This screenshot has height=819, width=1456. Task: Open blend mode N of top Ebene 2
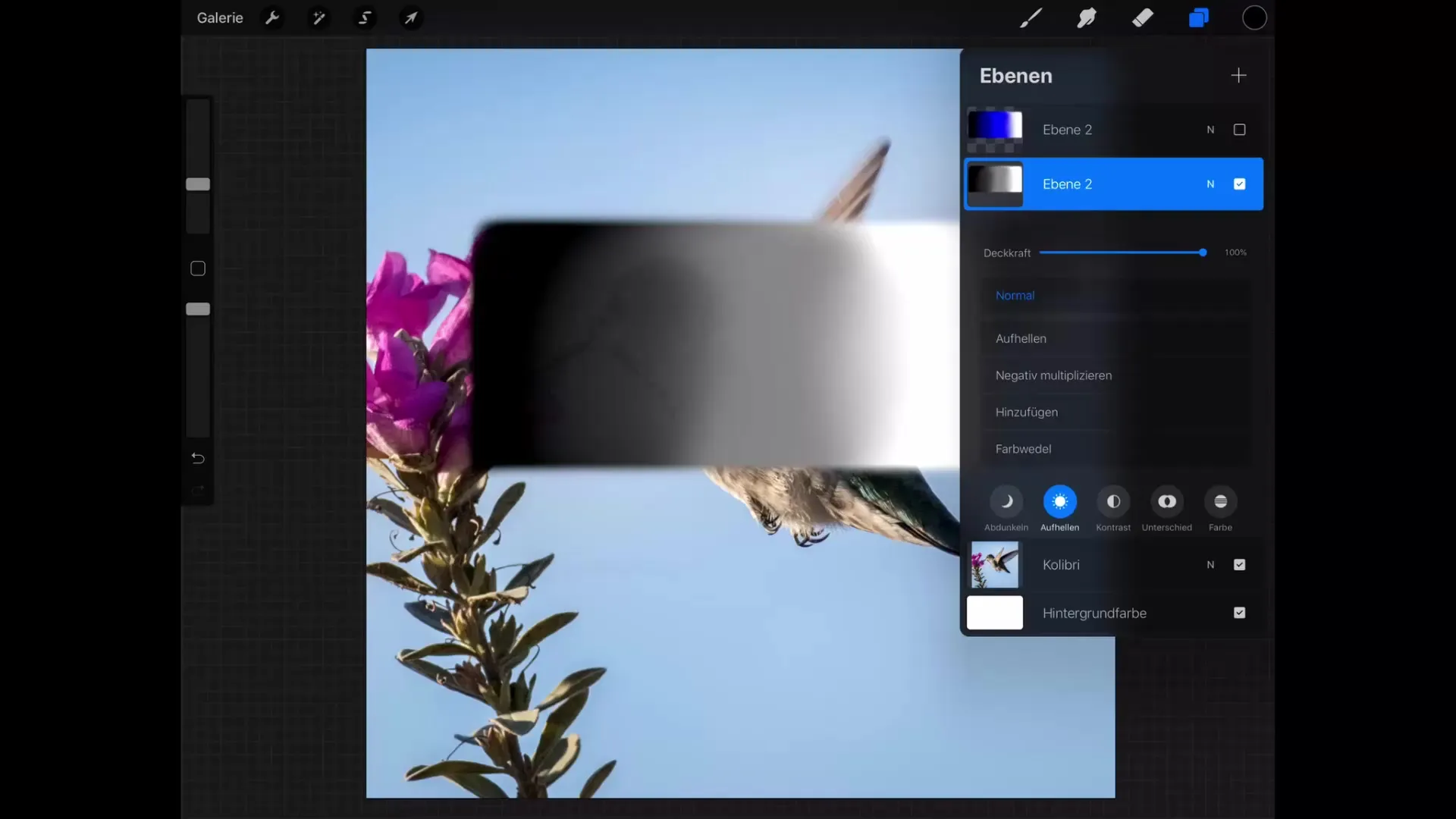click(x=1210, y=130)
